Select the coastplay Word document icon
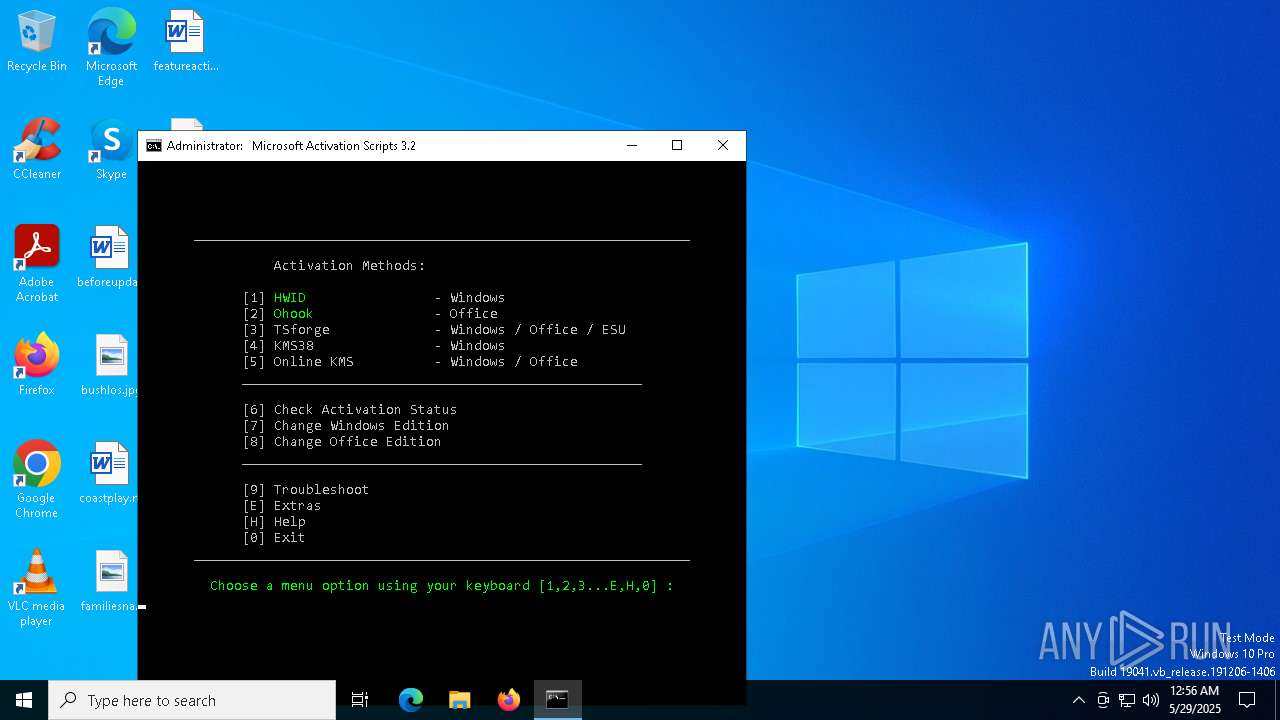 click(x=108, y=474)
